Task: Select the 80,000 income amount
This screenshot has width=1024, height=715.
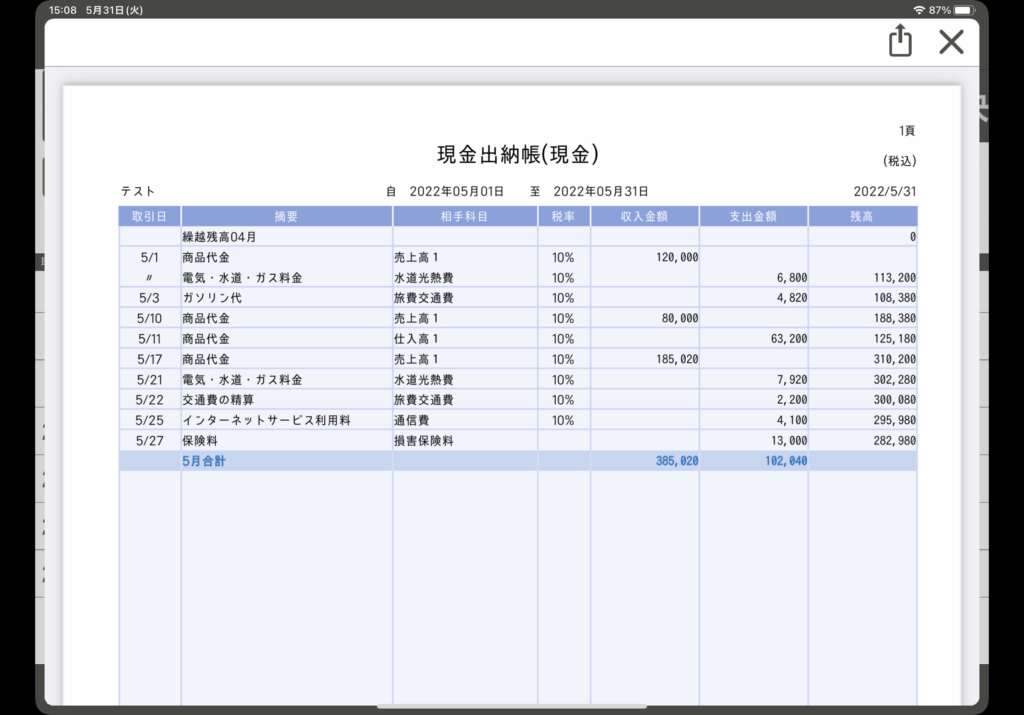Action: [x=680, y=318]
